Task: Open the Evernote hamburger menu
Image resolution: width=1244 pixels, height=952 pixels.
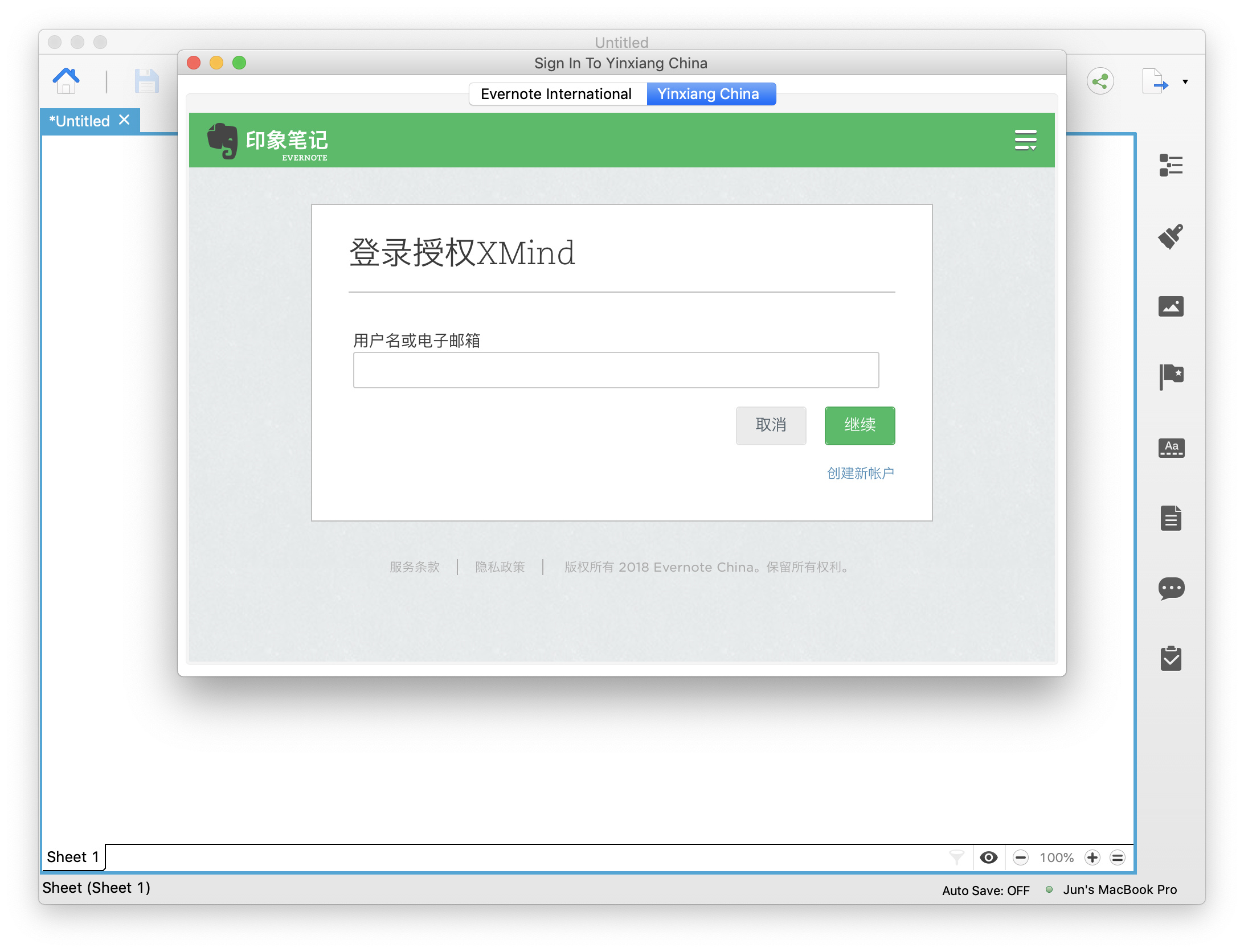Action: (x=1025, y=140)
